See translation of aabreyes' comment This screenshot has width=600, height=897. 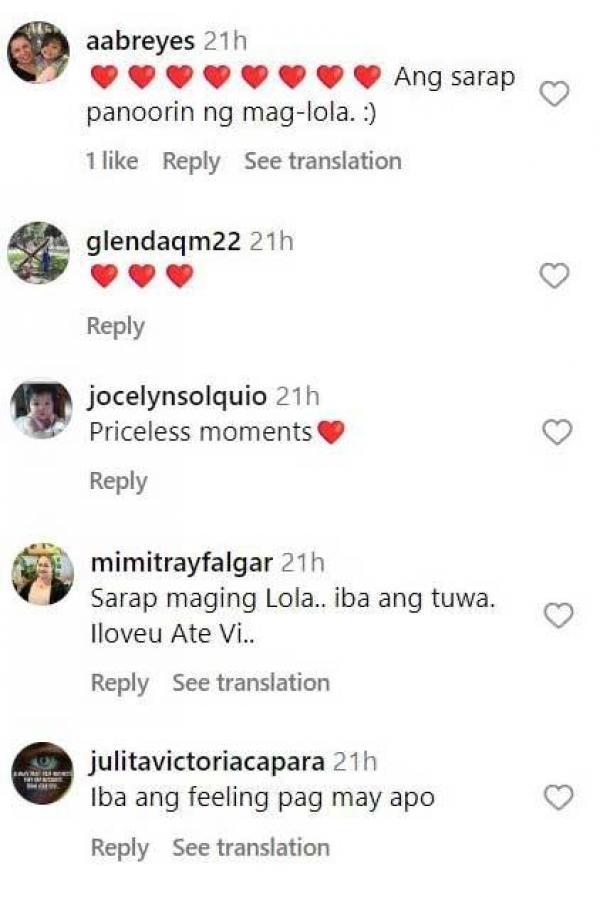coord(322,161)
